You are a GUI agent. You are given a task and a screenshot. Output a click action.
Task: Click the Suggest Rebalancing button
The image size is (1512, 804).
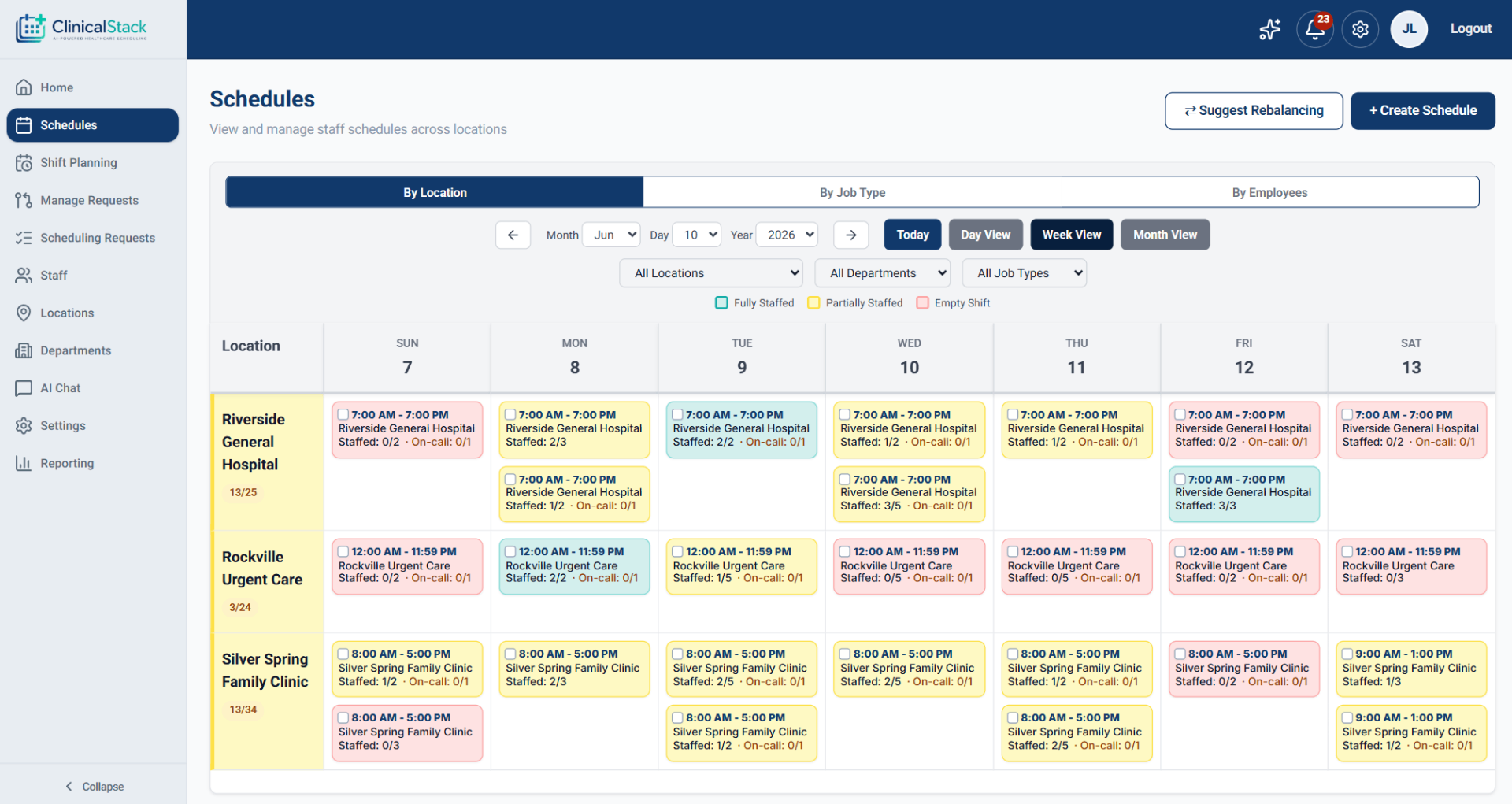1254,111
